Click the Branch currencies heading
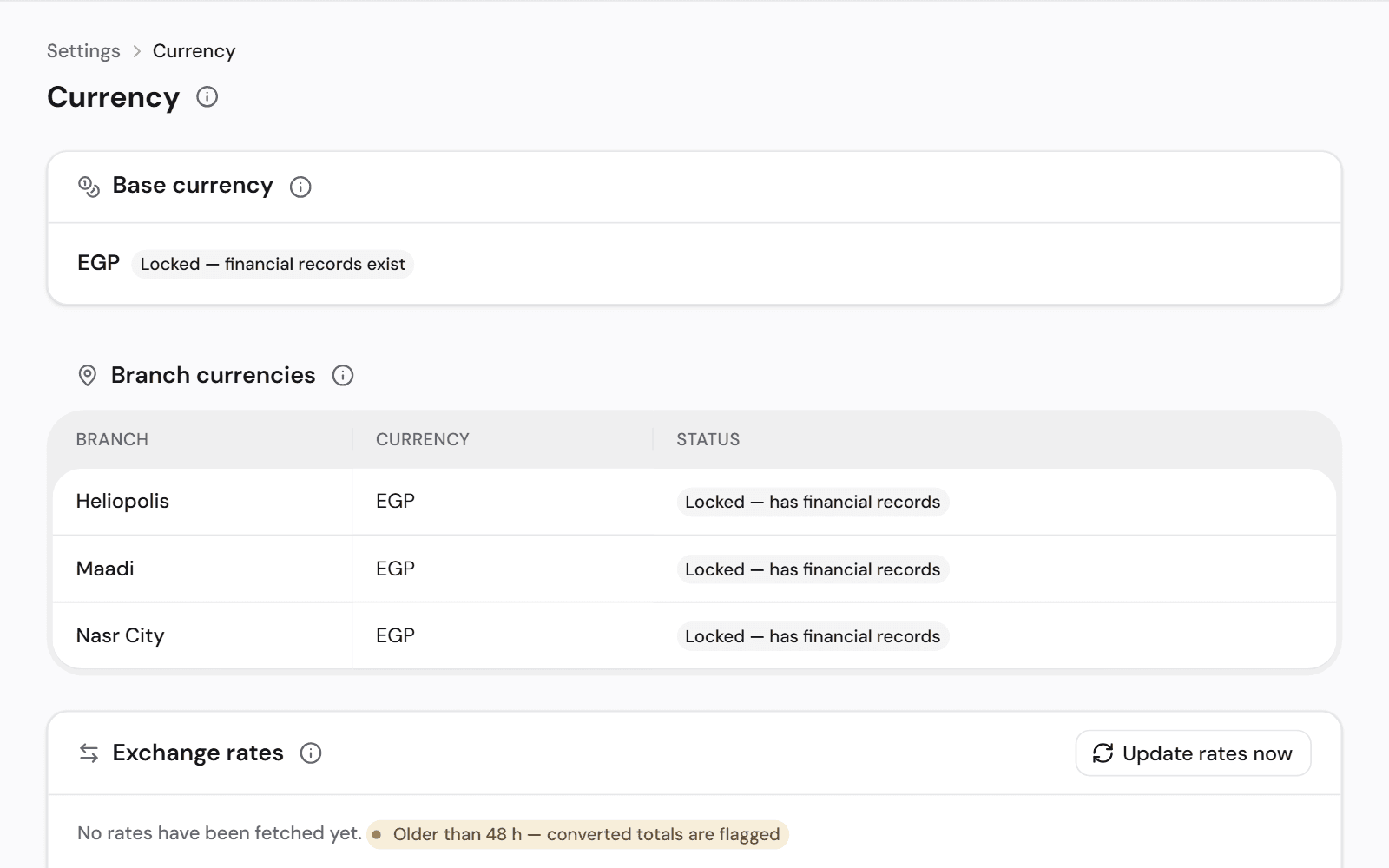The image size is (1389, 868). point(213,375)
